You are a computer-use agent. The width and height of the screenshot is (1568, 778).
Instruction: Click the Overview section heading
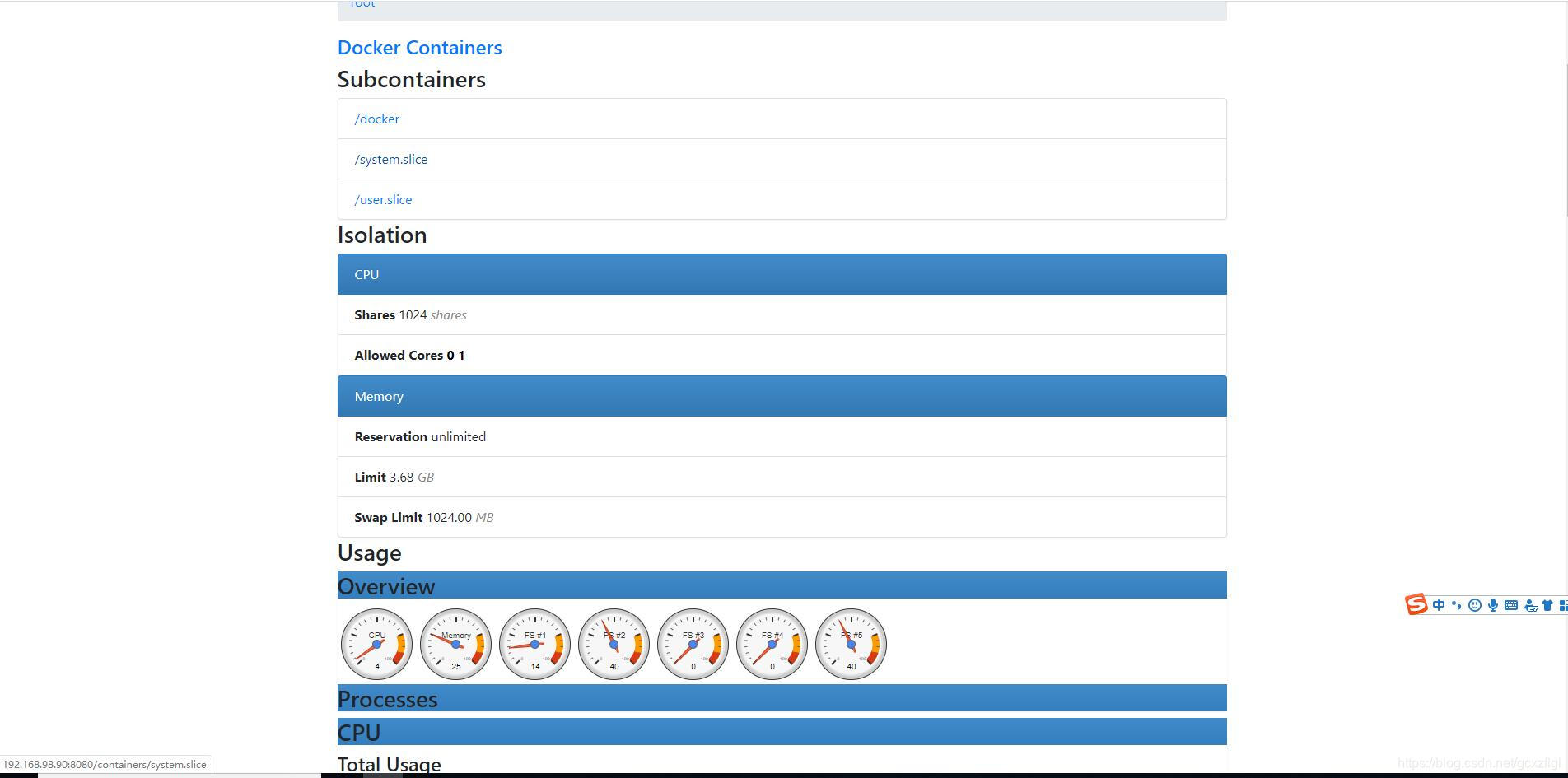click(x=782, y=585)
